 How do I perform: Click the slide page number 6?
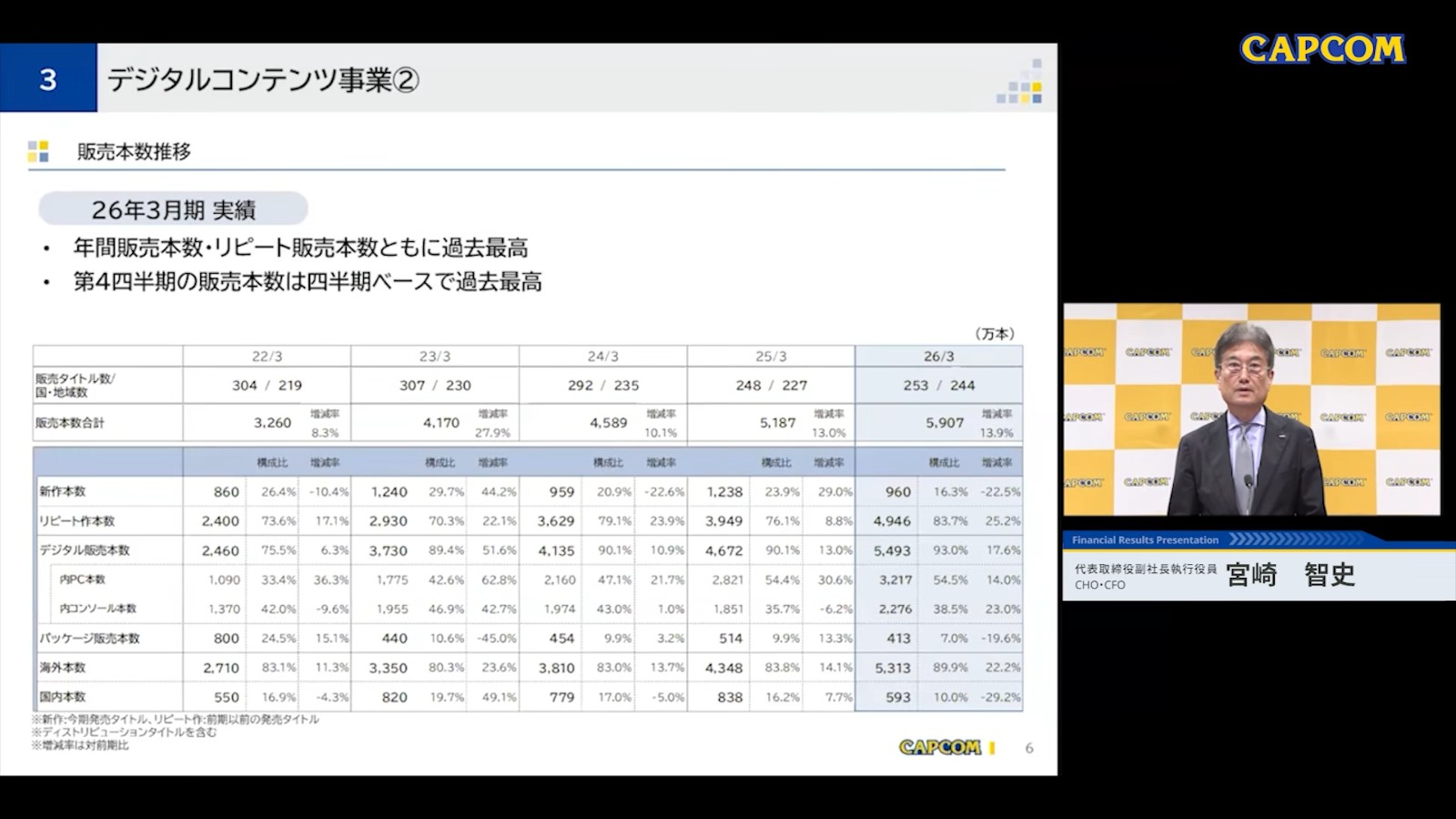1029,748
